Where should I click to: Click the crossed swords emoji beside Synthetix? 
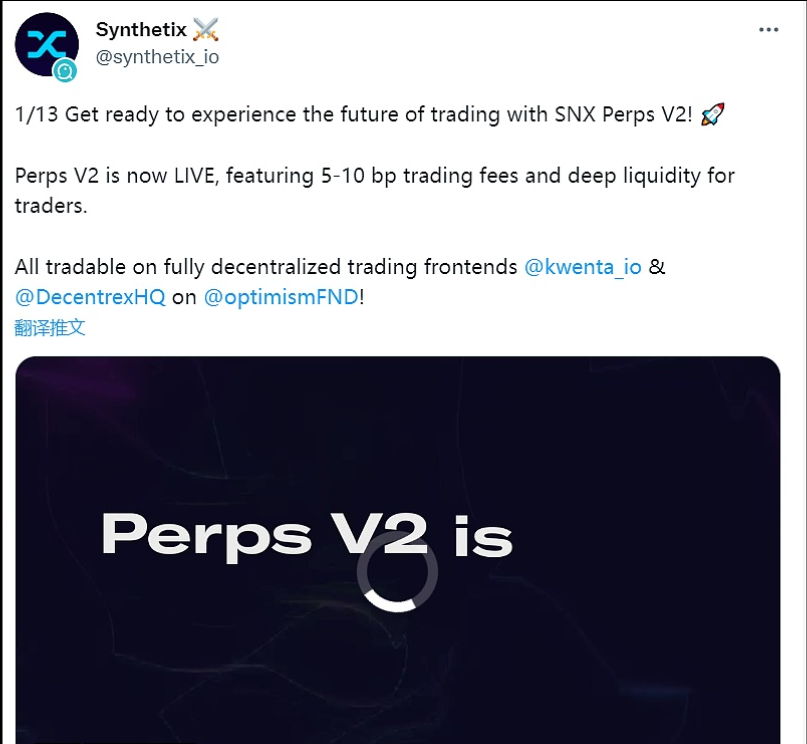click(205, 29)
